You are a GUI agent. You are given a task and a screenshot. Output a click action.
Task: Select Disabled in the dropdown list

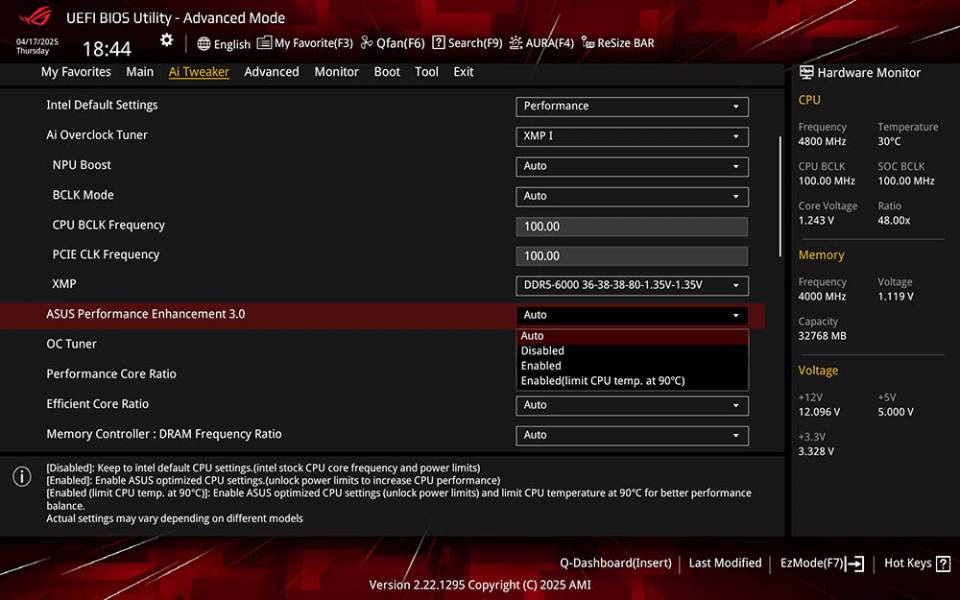(632, 351)
